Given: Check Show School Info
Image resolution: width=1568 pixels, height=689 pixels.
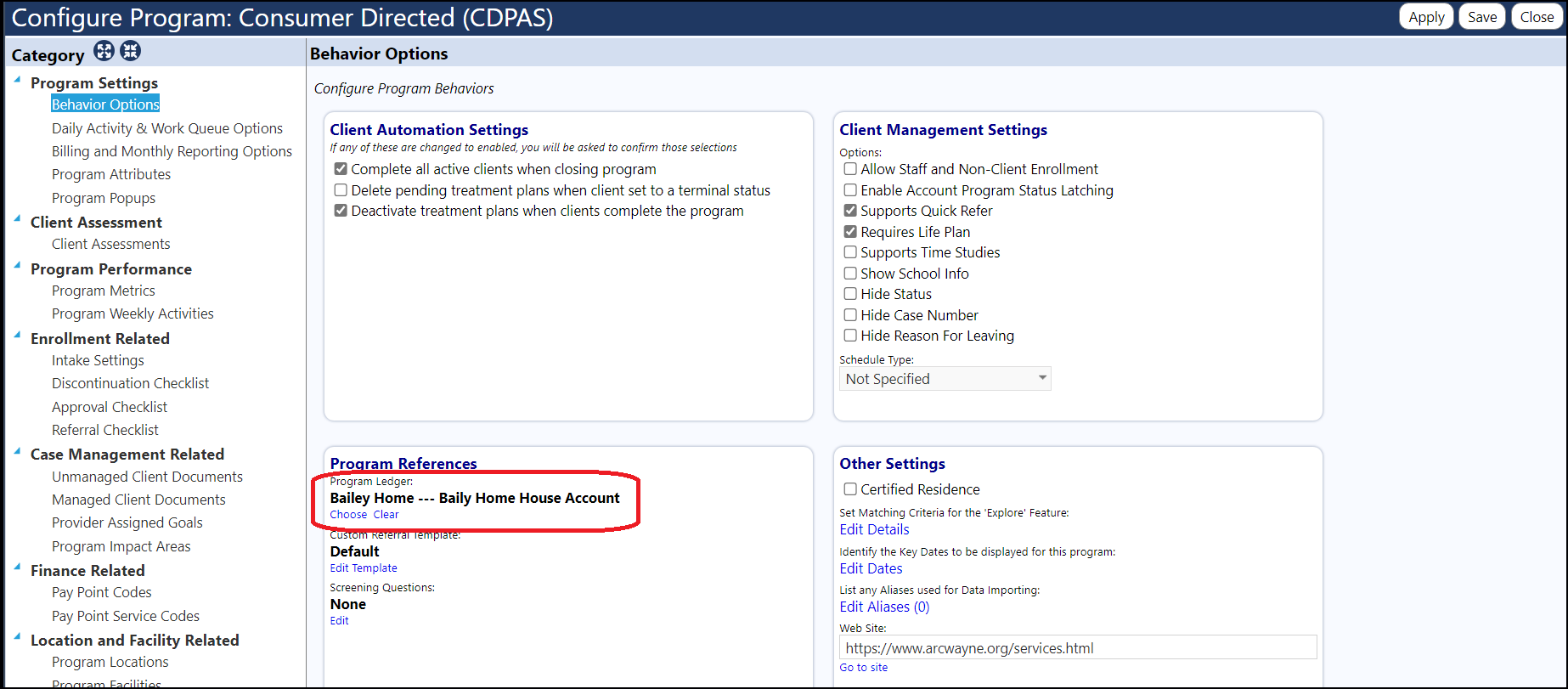Looking at the screenshot, I should tap(850, 274).
